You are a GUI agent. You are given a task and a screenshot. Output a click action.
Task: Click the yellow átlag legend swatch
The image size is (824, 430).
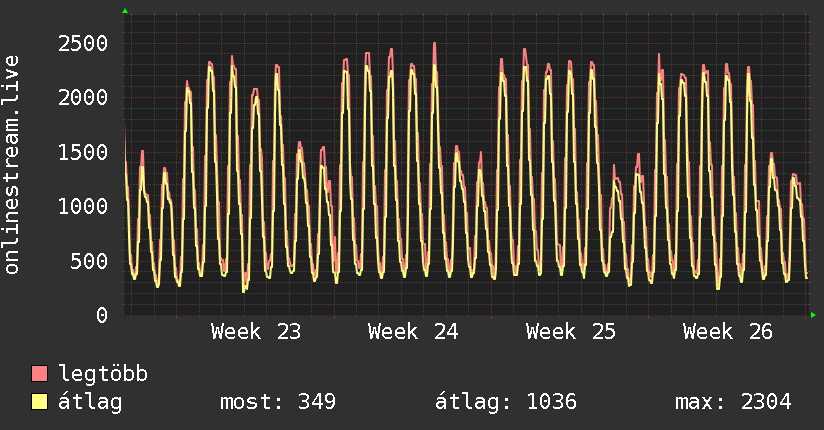[39, 402]
